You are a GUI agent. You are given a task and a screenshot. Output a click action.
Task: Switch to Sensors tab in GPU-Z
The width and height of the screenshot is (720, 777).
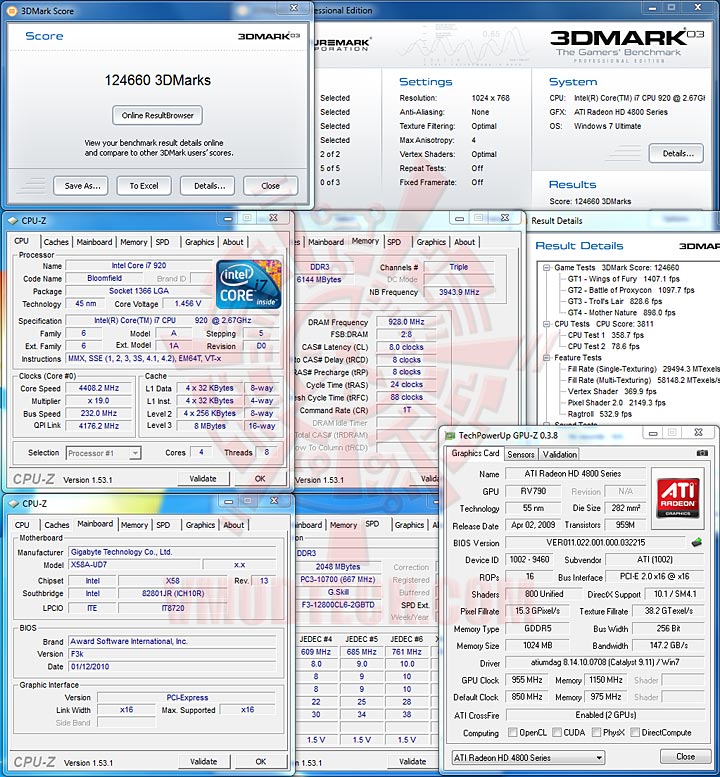521,454
